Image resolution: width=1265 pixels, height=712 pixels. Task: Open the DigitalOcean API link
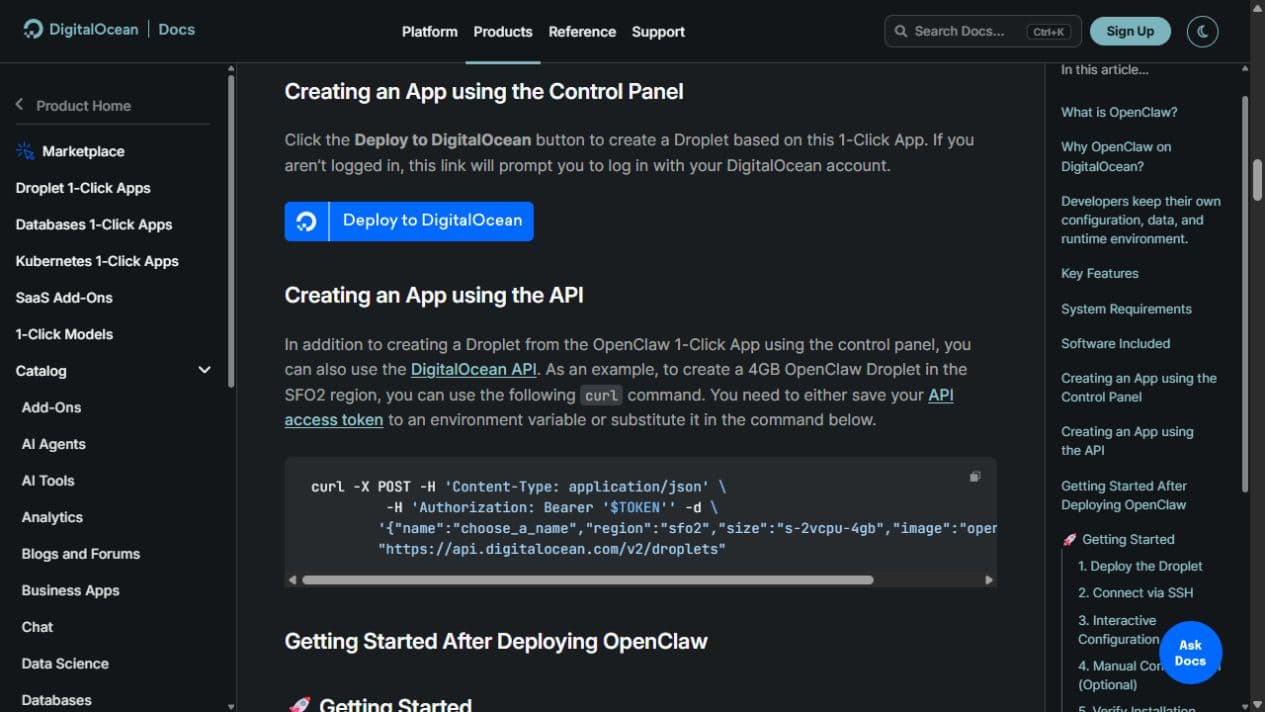474,369
